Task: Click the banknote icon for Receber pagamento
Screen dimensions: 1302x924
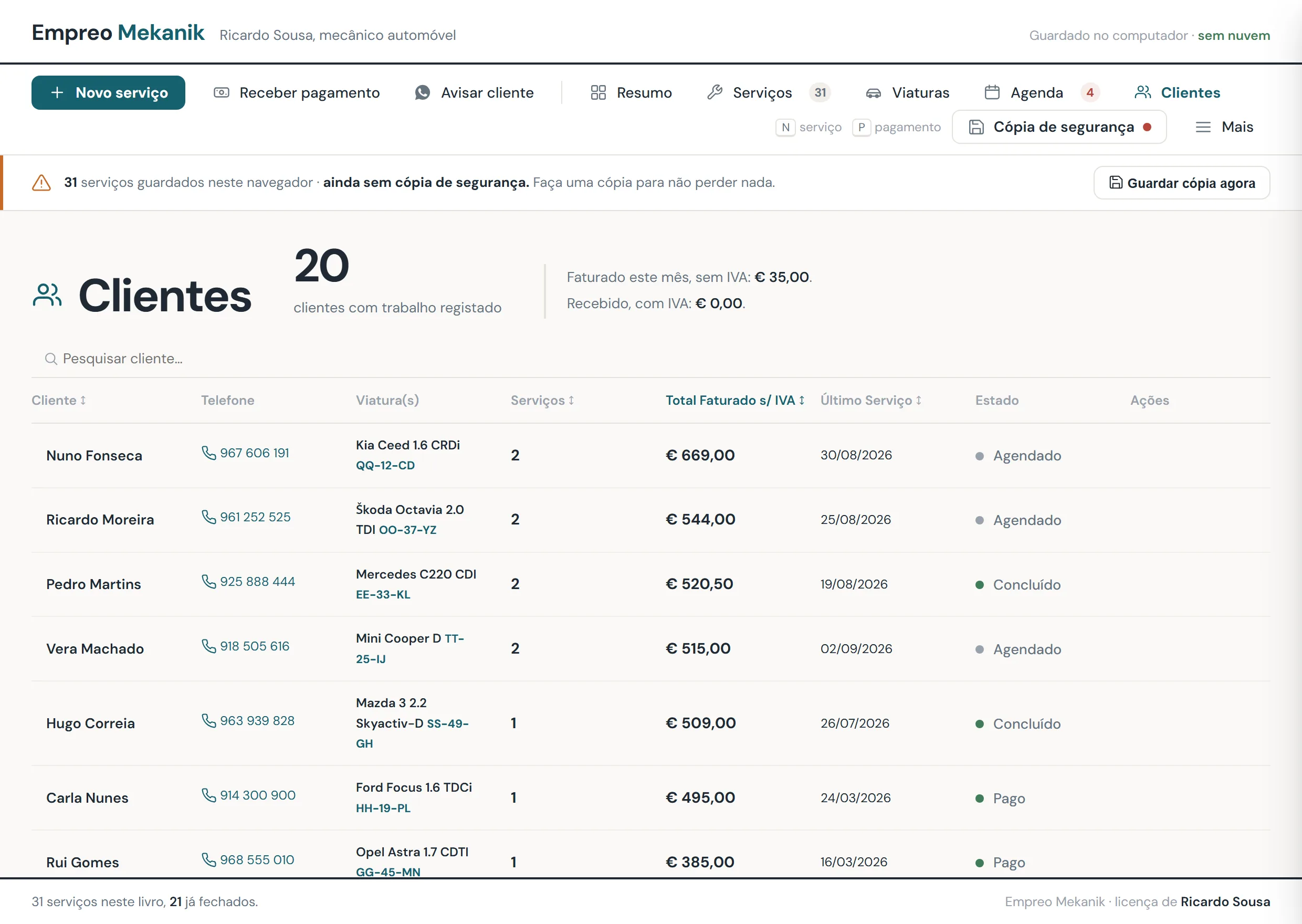Action: (x=221, y=93)
